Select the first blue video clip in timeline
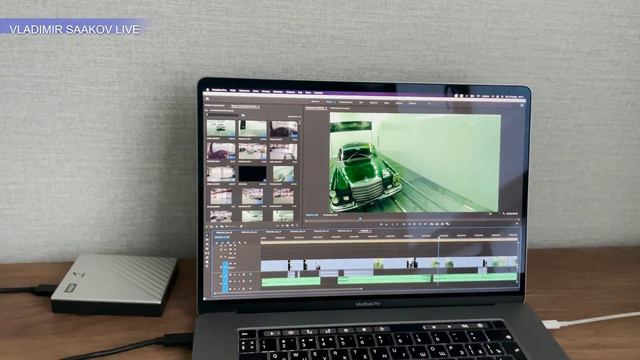640x360 pixels. tap(274, 266)
